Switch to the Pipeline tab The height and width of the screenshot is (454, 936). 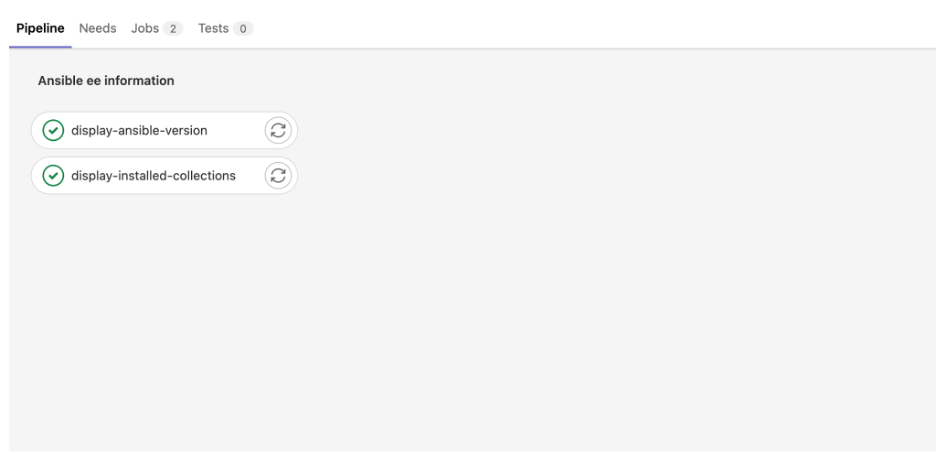[x=40, y=29]
